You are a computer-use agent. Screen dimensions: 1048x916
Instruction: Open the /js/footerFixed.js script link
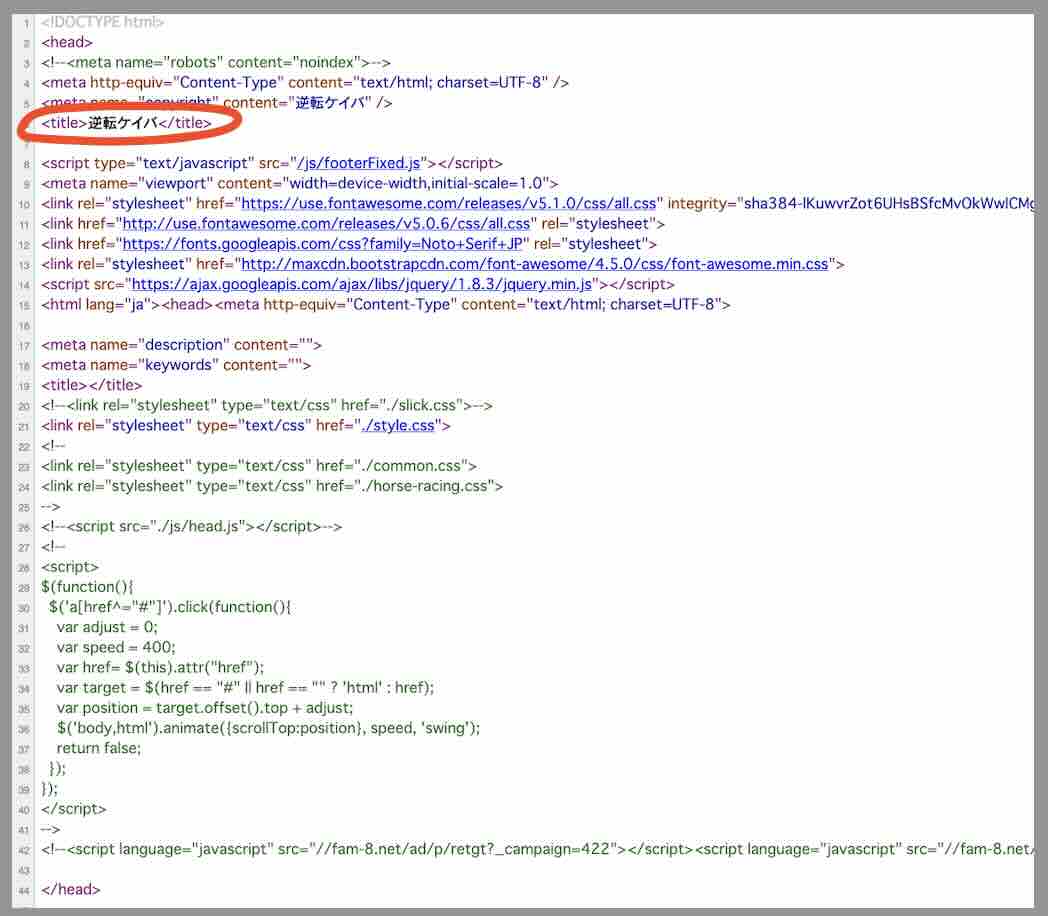tap(361, 163)
